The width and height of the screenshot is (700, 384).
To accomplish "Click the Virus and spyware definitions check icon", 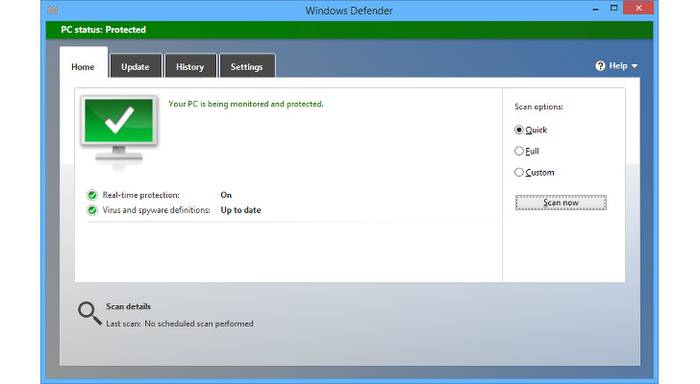I will coord(92,210).
